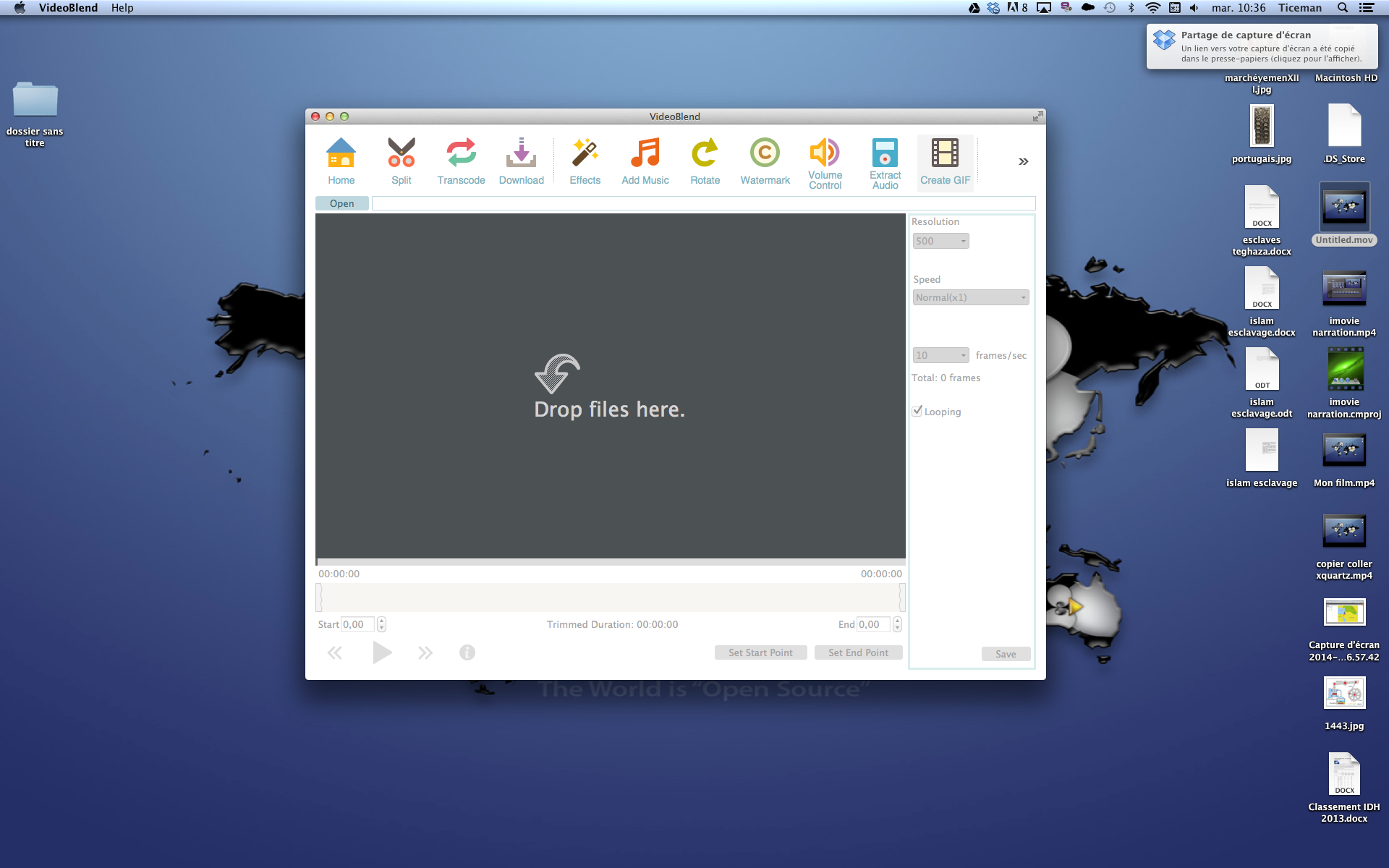Click the volume icon in the menu bar
Image resolution: width=1389 pixels, height=868 pixels.
pyautogui.click(x=1194, y=7)
